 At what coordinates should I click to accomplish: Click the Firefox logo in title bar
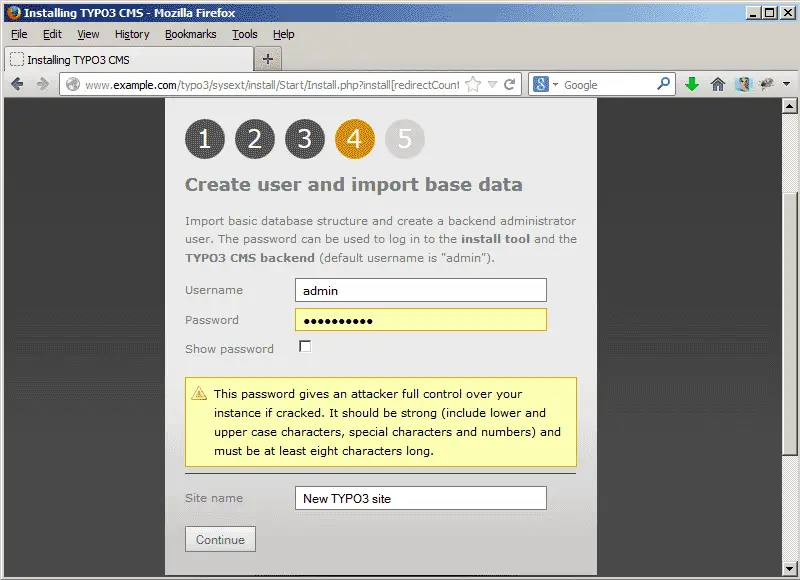coord(14,12)
